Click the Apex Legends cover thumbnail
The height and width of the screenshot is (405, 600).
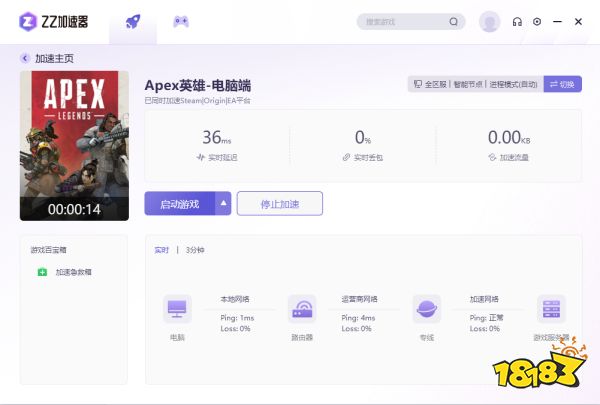tap(74, 145)
